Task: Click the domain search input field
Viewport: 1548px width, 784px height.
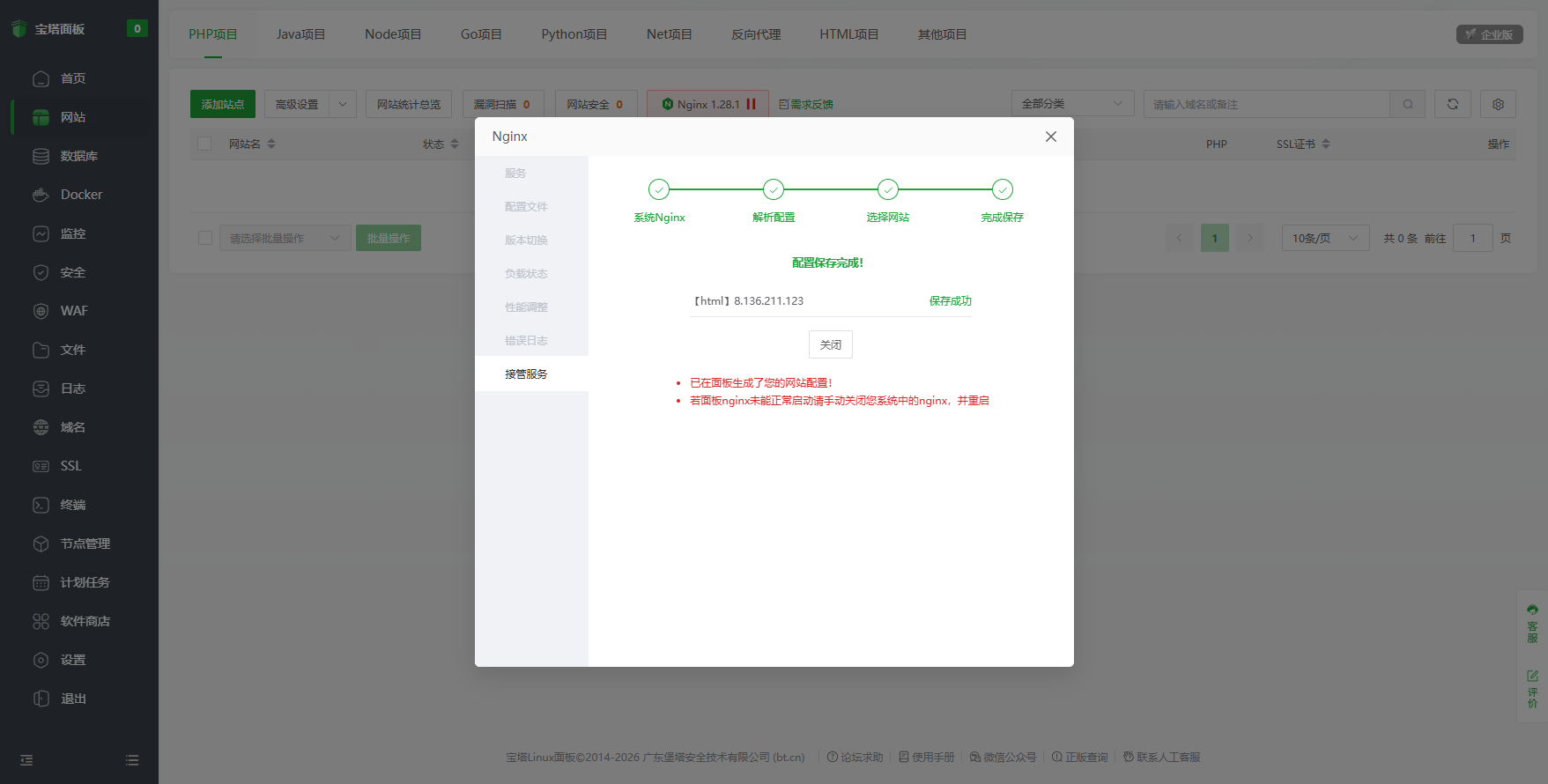Action: tap(1267, 104)
